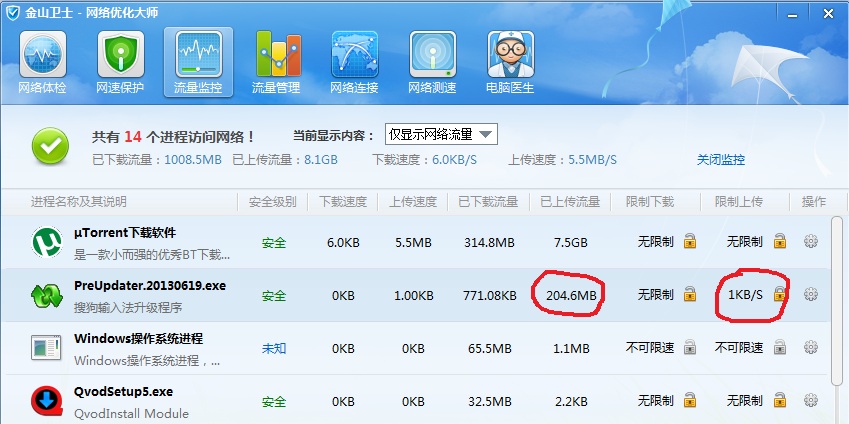This screenshot has height=424, width=849.
Task: Open the 仅显示网络流量 display content dropdown
Action: click(441, 134)
